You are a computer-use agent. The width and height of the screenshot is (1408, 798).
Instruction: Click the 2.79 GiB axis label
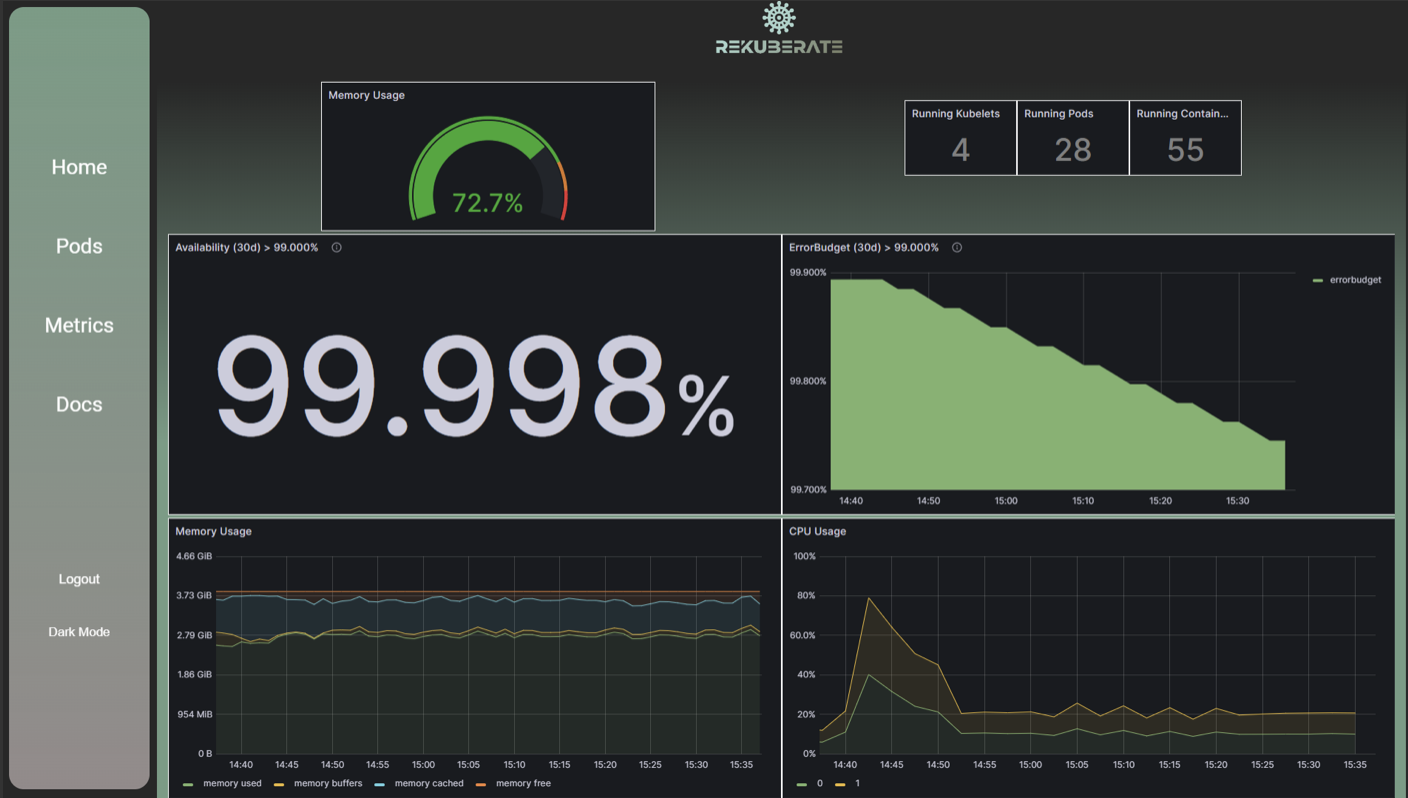(194, 635)
